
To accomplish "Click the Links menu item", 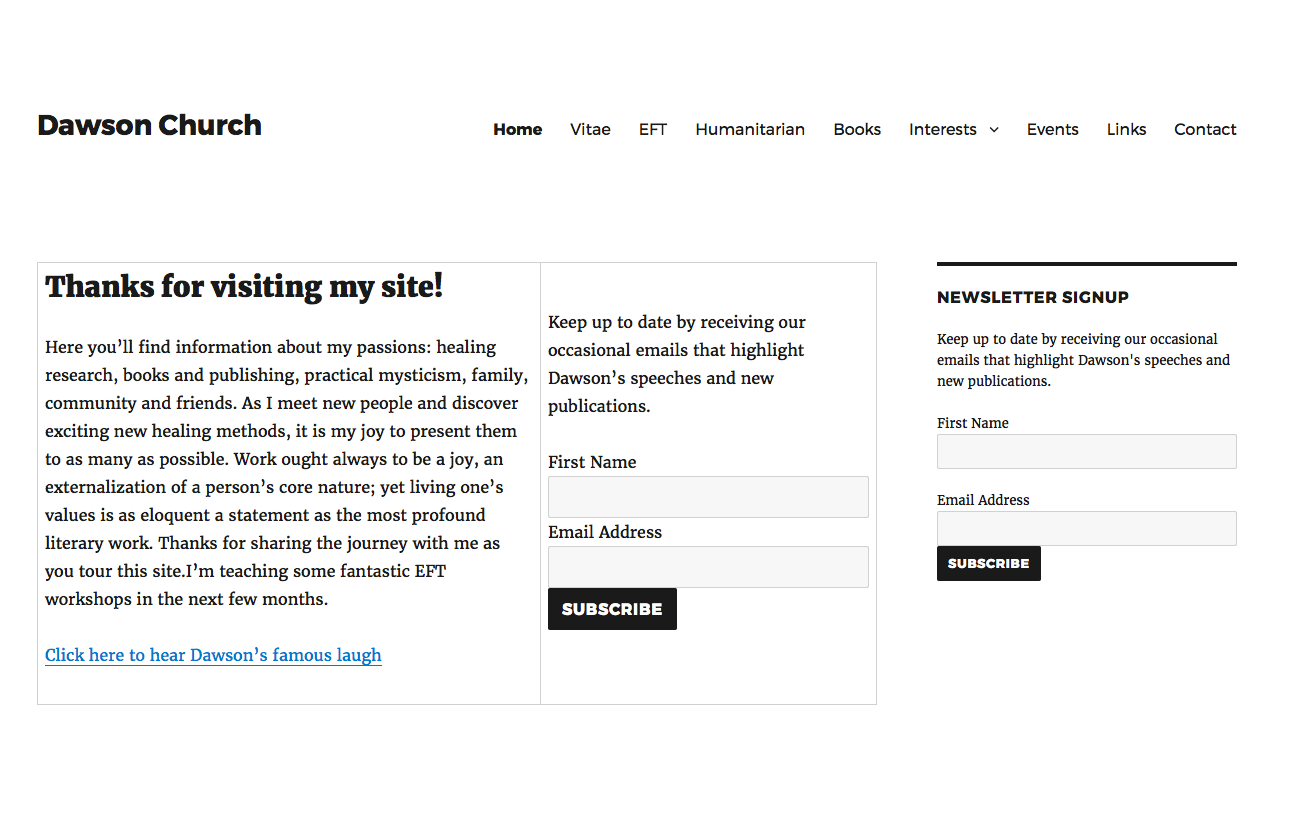I will [1126, 130].
